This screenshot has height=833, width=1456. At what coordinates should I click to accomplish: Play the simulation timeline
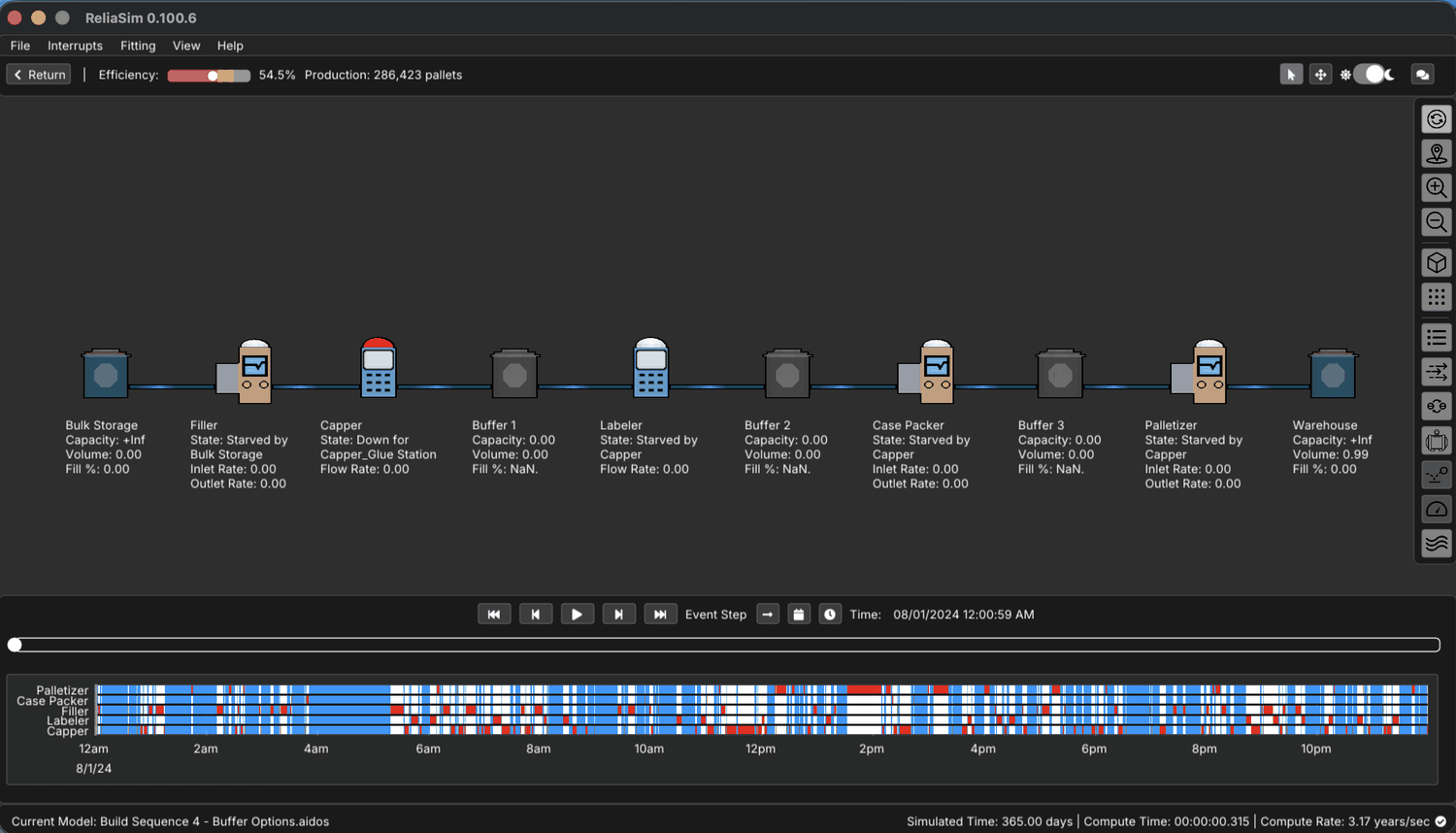point(577,615)
